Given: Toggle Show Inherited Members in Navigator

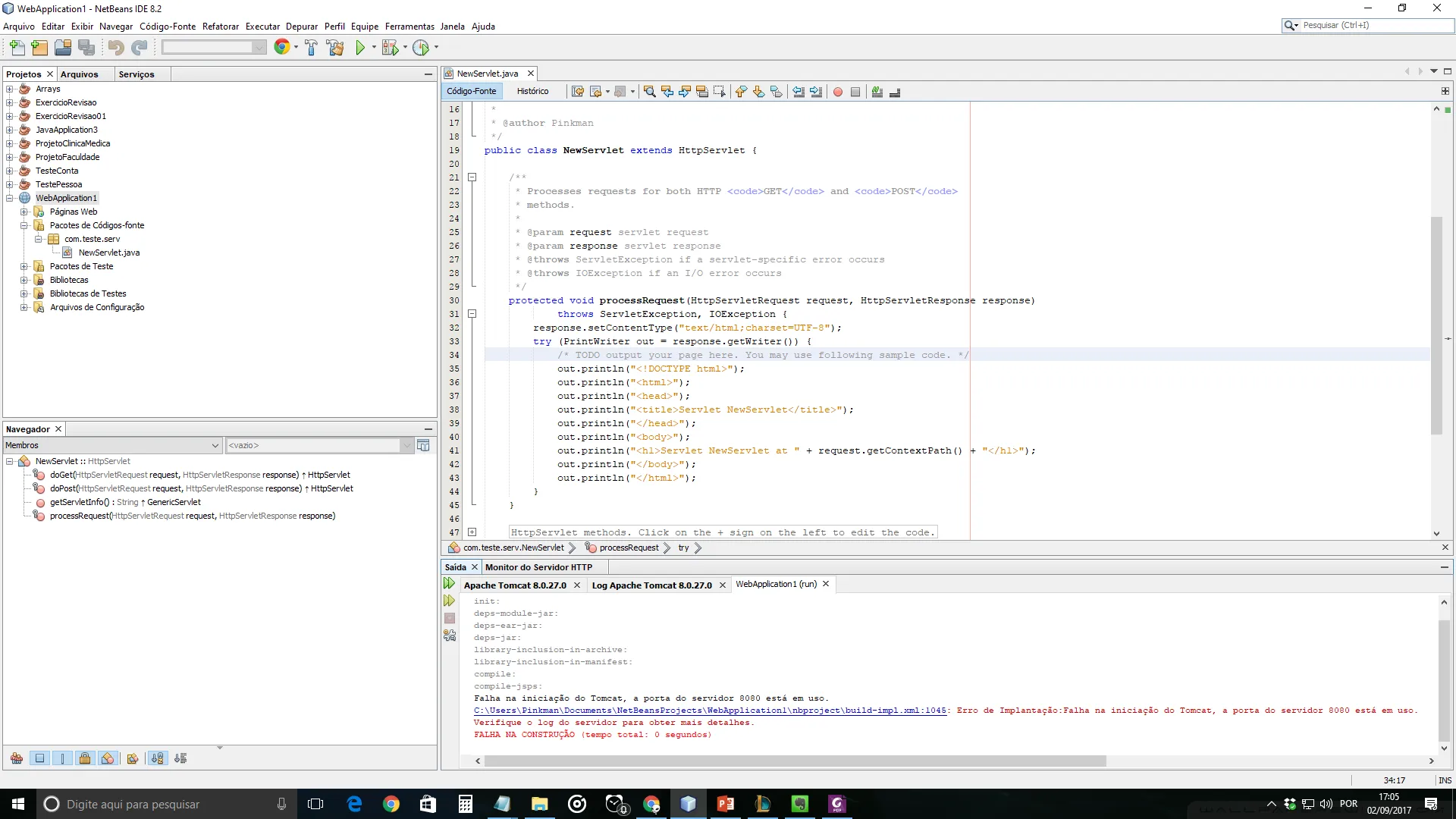Looking at the screenshot, I should [17, 758].
